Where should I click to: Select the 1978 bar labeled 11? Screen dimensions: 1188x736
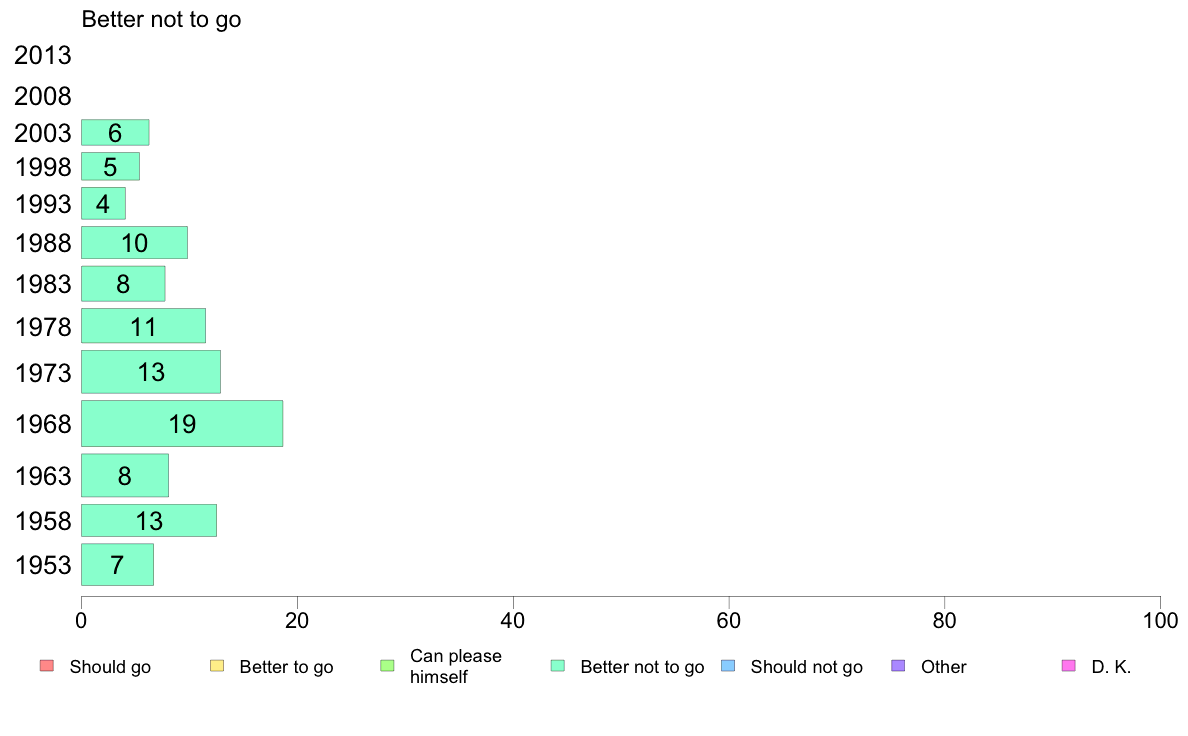coord(143,326)
